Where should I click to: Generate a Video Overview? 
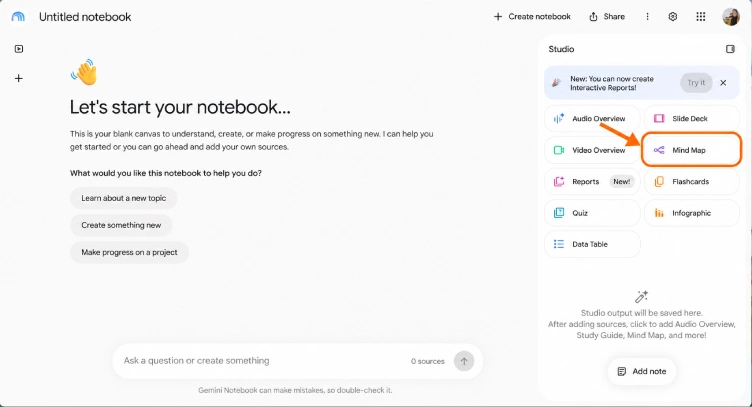coord(592,150)
